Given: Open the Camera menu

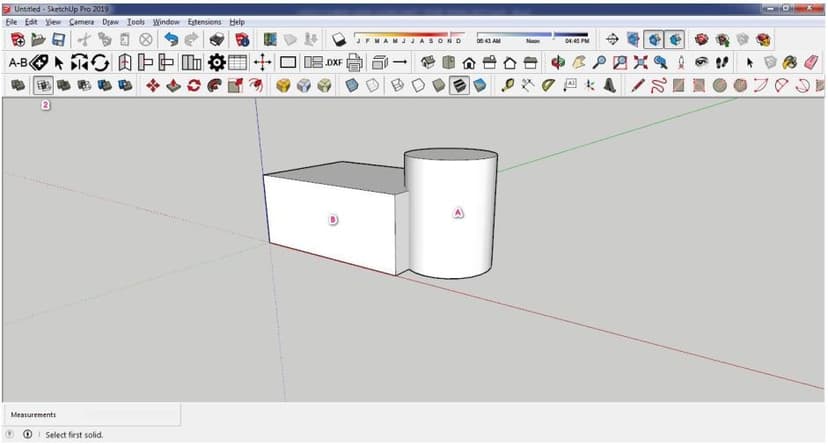Looking at the screenshot, I should pyautogui.click(x=81, y=22).
